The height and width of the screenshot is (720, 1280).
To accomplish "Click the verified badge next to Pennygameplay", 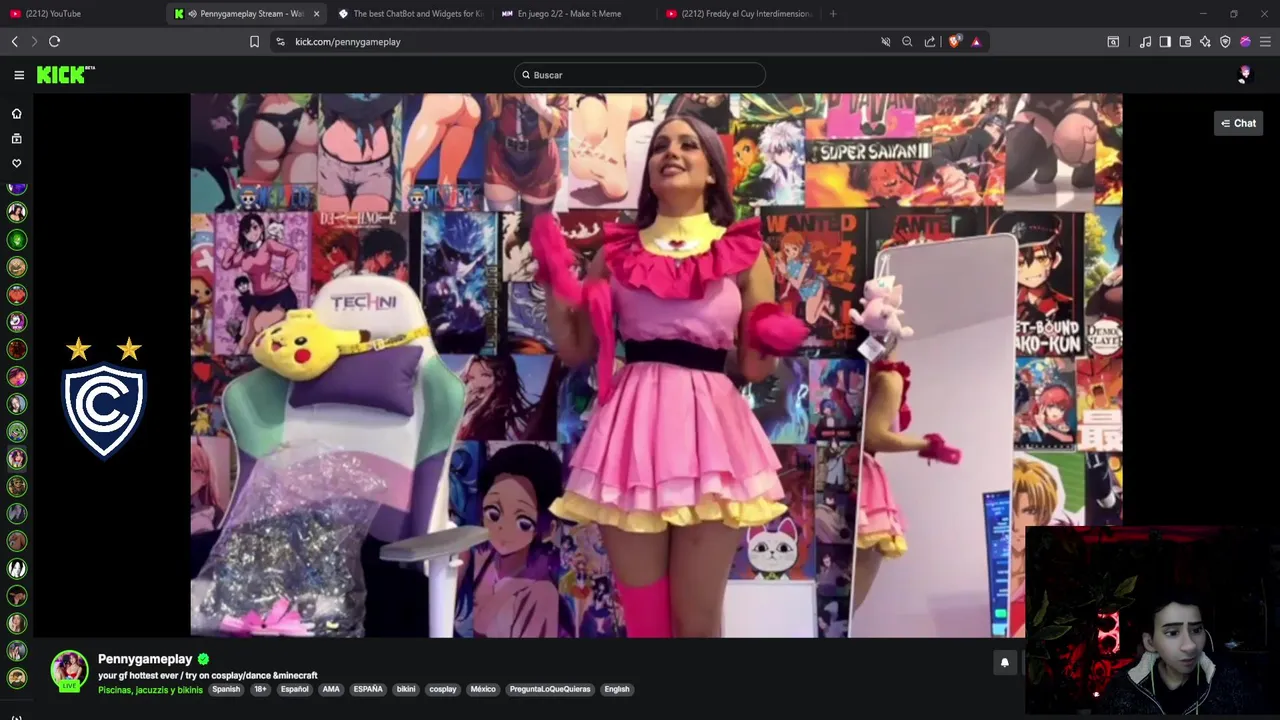I will point(203,659).
